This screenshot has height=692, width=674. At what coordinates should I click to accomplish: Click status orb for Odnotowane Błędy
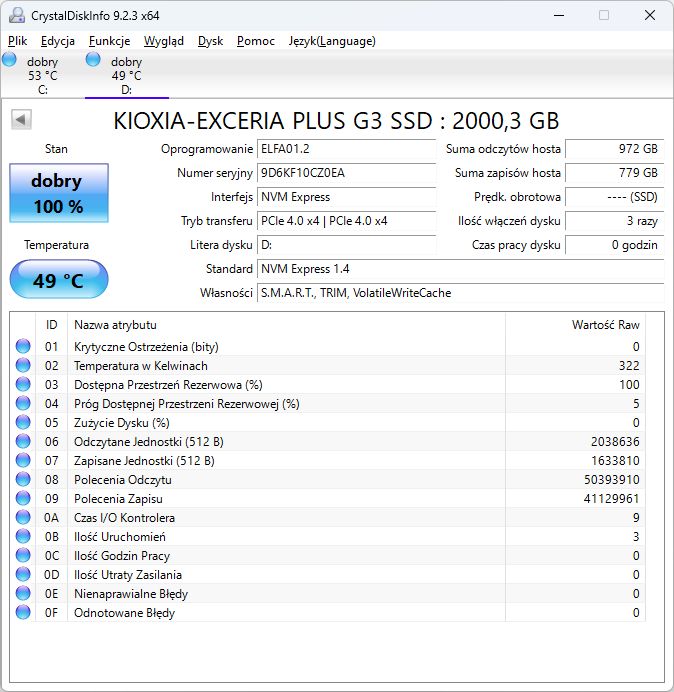coord(23,612)
